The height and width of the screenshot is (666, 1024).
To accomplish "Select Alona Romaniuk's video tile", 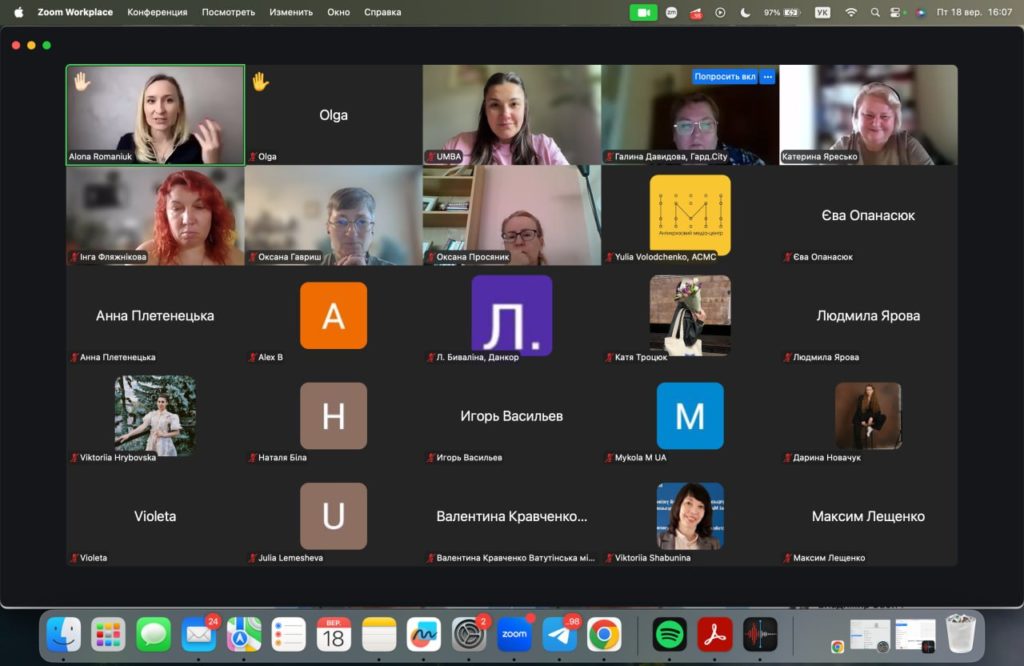I will point(155,115).
